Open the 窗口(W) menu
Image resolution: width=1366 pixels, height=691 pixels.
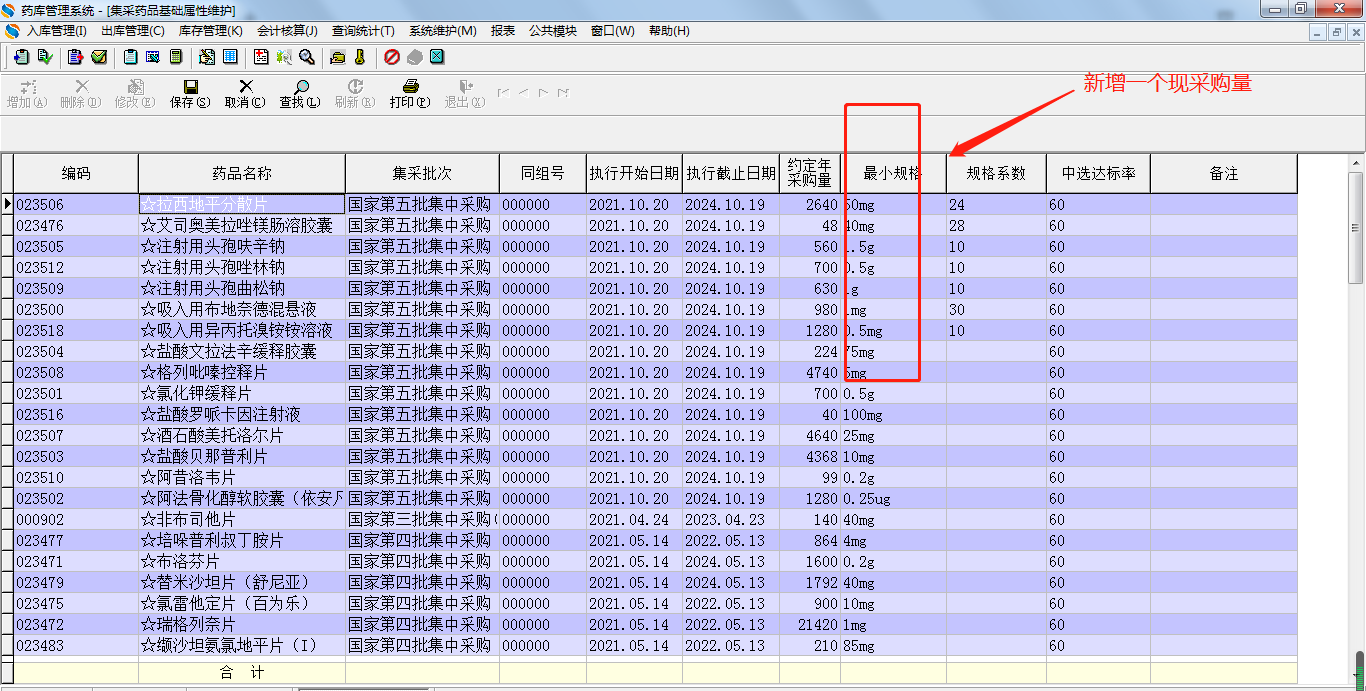pos(613,31)
